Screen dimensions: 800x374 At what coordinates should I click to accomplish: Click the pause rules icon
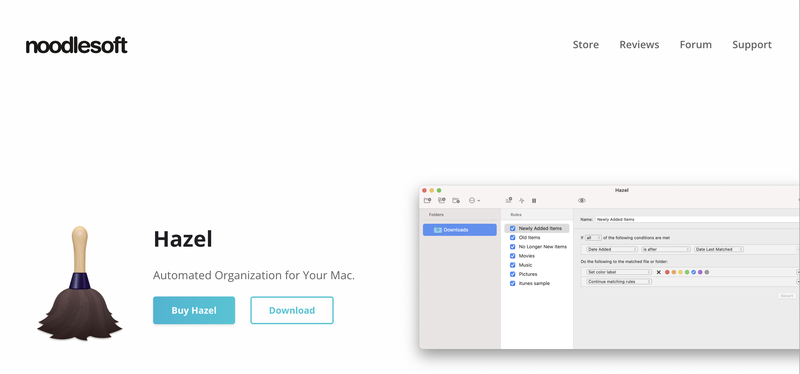tap(534, 201)
